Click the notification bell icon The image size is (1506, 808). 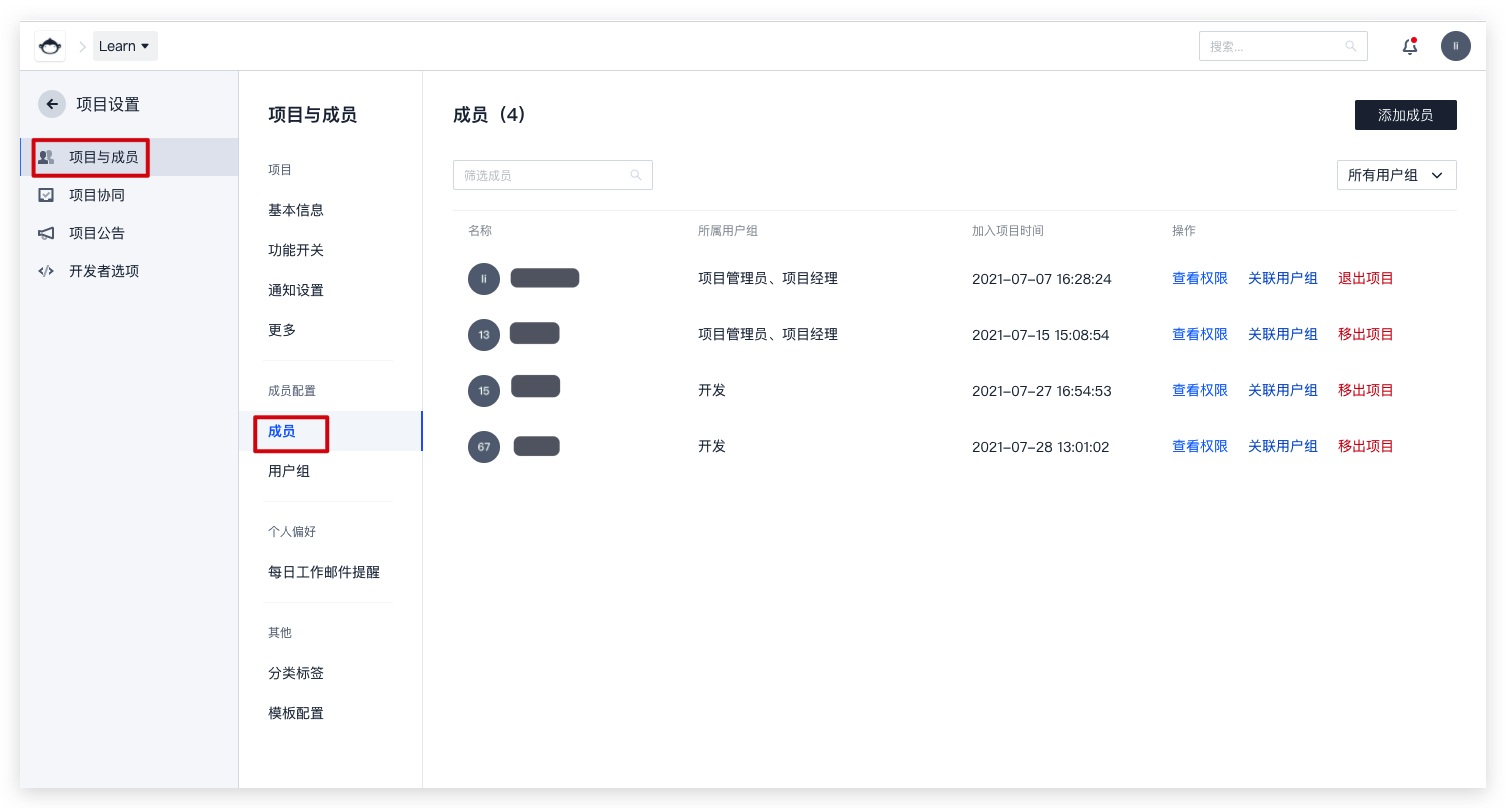click(1410, 46)
